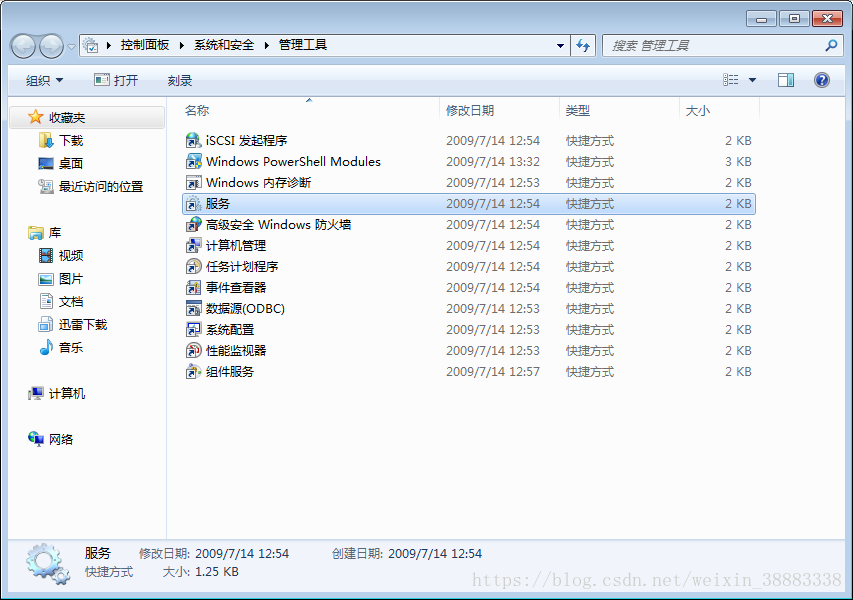Click the iSCSI 发起程序 shortcut icon
Screen dimensions: 853x600
pos(193,140)
